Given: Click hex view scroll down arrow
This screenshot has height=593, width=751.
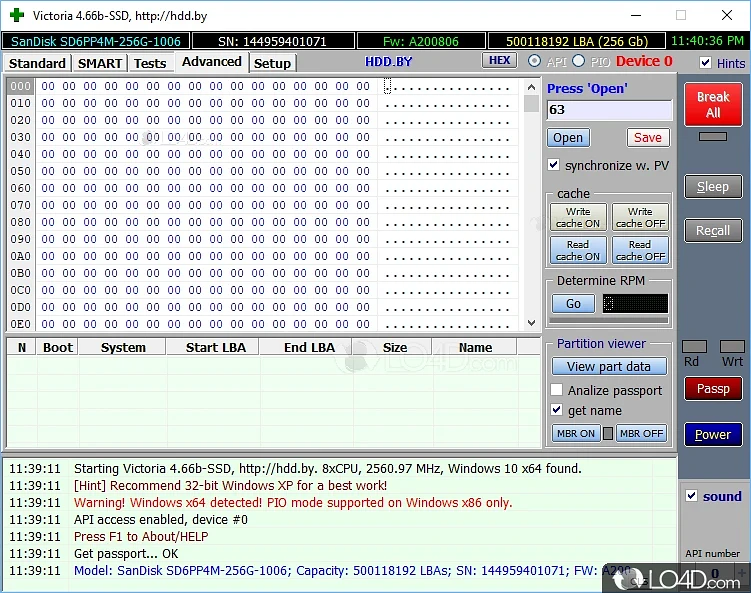Looking at the screenshot, I should pyautogui.click(x=531, y=323).
